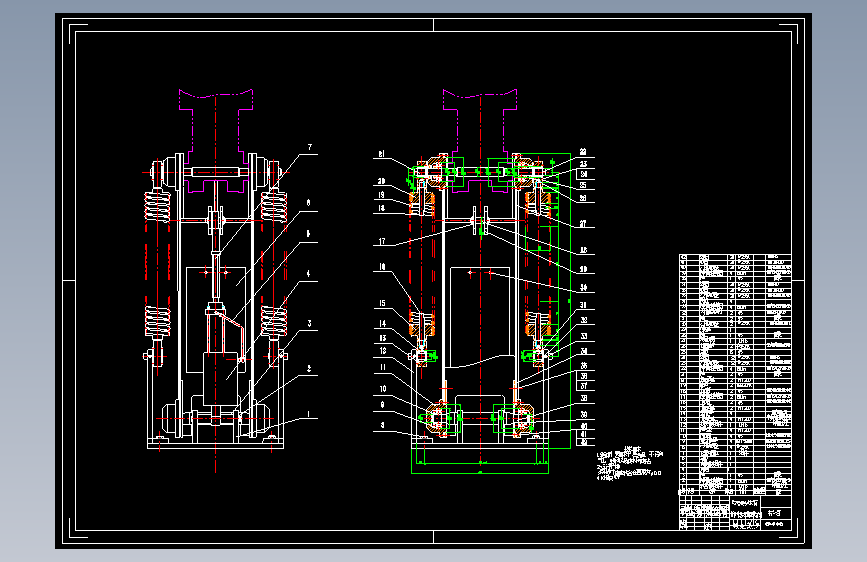Pick callout label 11 in section view
Screen dimensions: 867x562
click(x=382, y=367)
